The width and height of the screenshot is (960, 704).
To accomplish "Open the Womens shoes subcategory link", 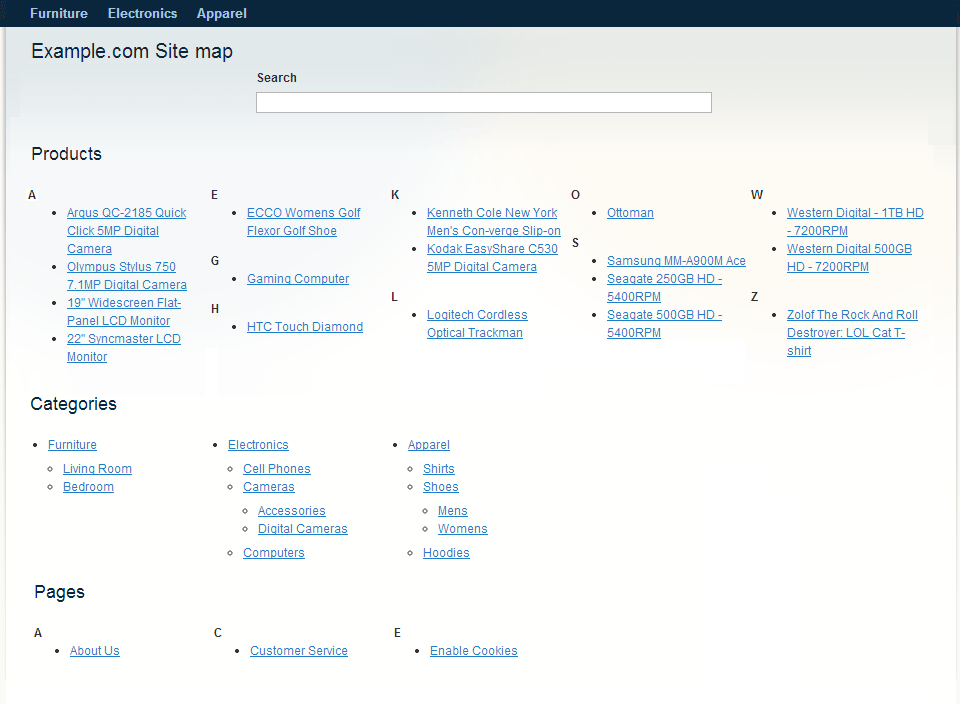I will click(x=463, y=529).
